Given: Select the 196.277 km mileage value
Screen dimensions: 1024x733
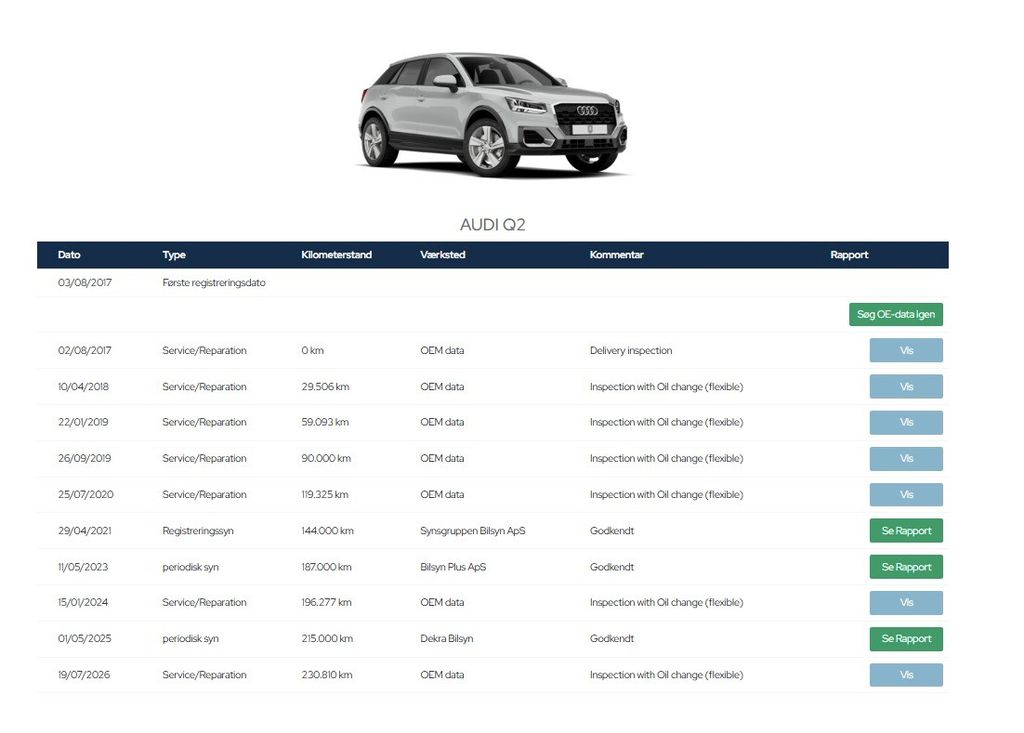Looking at the screenshot, I should (327, 602).
